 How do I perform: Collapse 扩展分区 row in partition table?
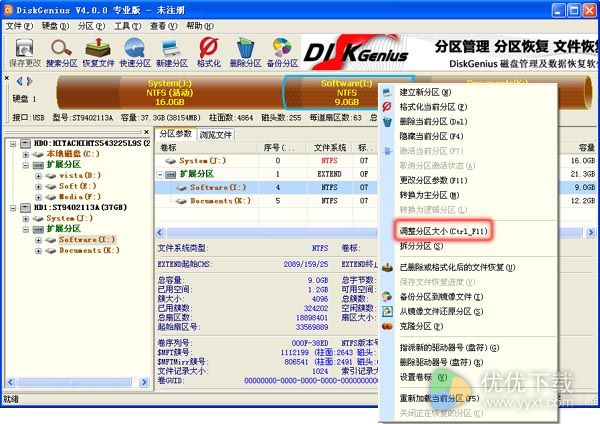160,175
